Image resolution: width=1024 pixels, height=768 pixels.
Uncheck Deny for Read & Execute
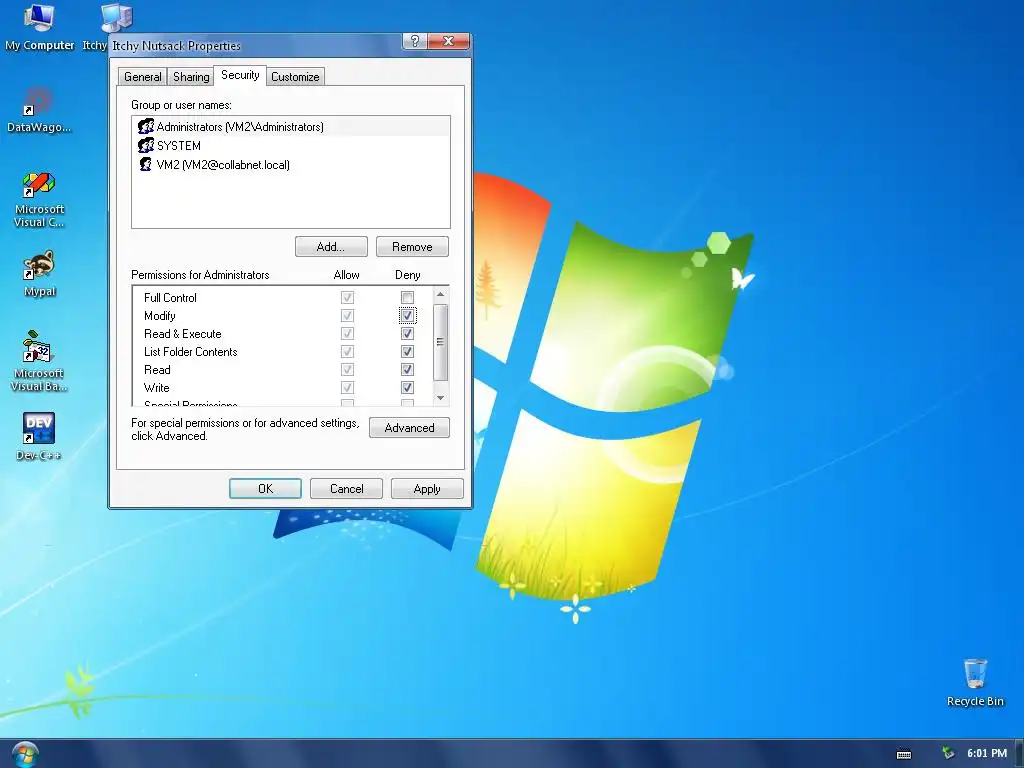point(408,334)
